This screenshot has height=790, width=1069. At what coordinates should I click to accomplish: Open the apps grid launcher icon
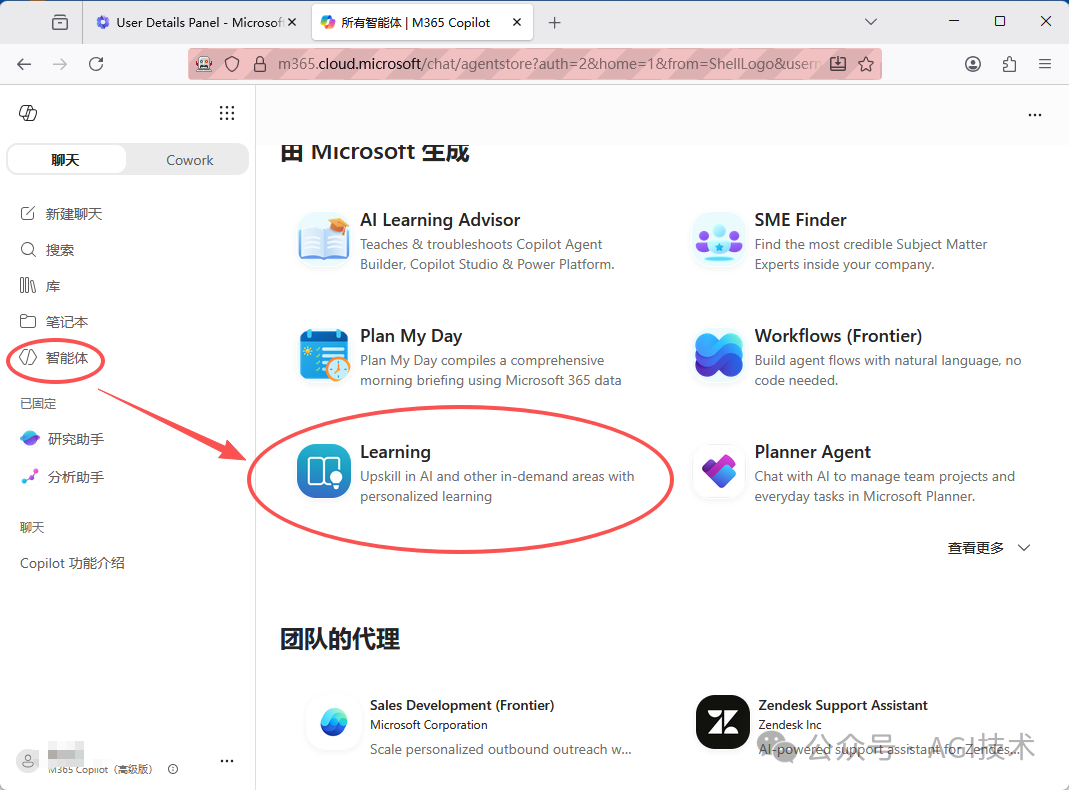coord(227,113)
